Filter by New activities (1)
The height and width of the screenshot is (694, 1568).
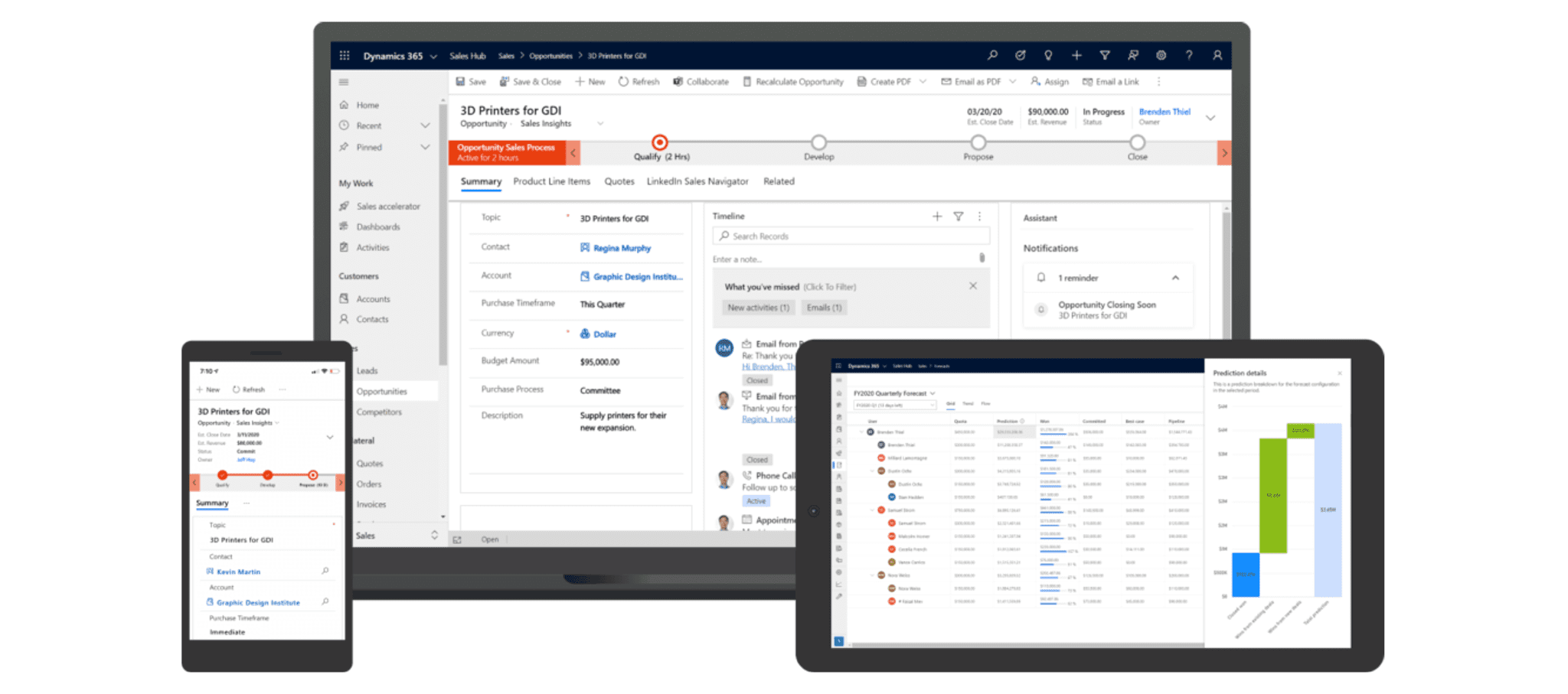point(758,308)
